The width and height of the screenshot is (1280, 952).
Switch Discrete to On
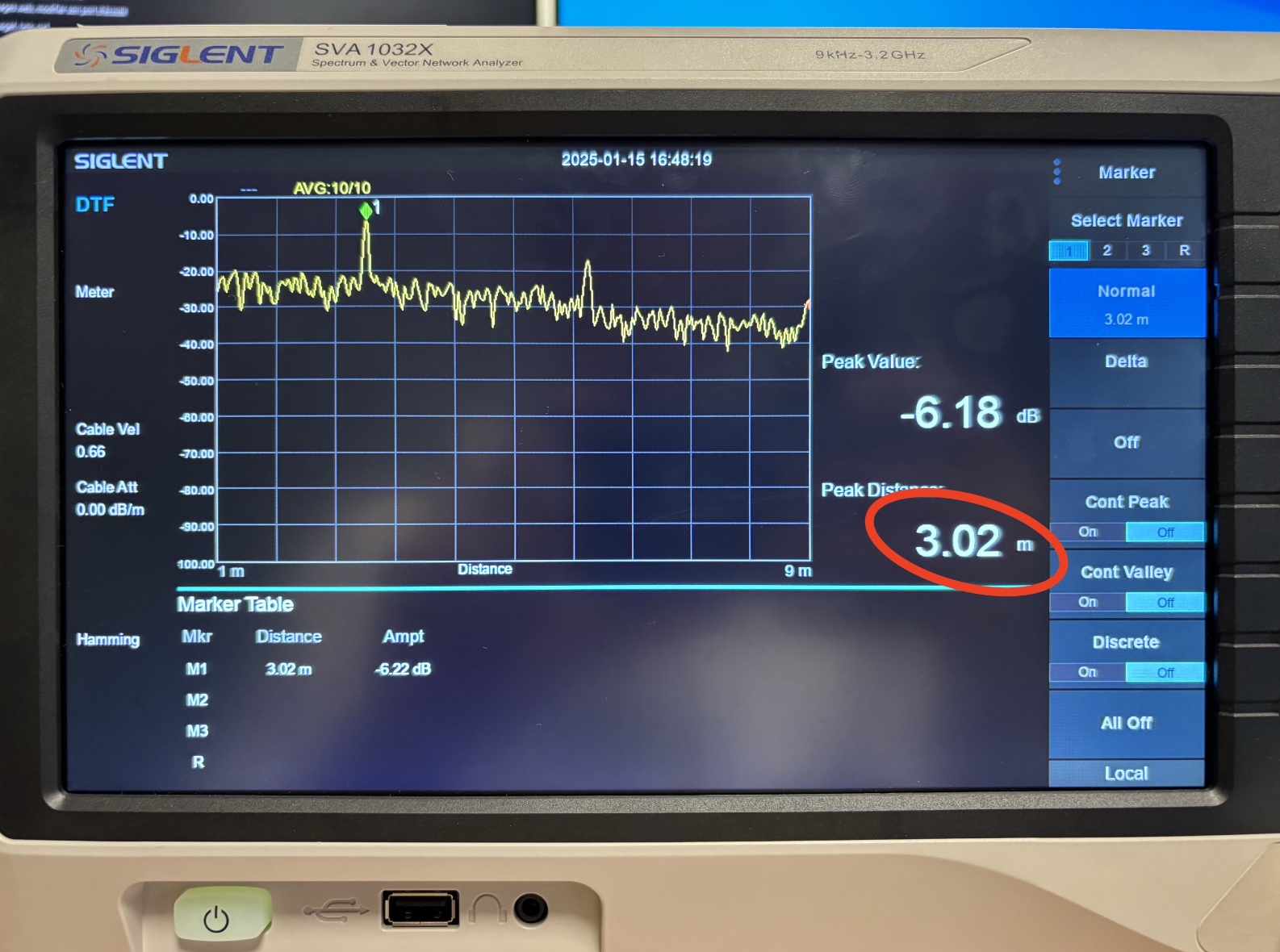[x=1088, y=673]
